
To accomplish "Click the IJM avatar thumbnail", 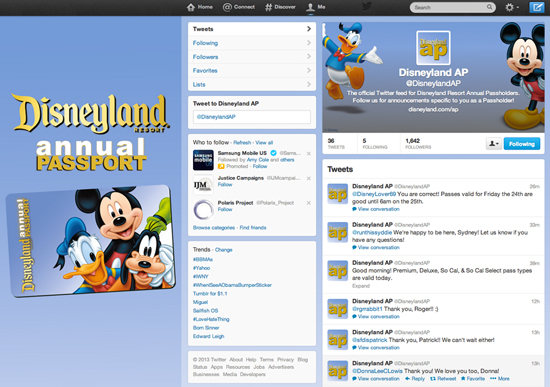I will [203, 185].
